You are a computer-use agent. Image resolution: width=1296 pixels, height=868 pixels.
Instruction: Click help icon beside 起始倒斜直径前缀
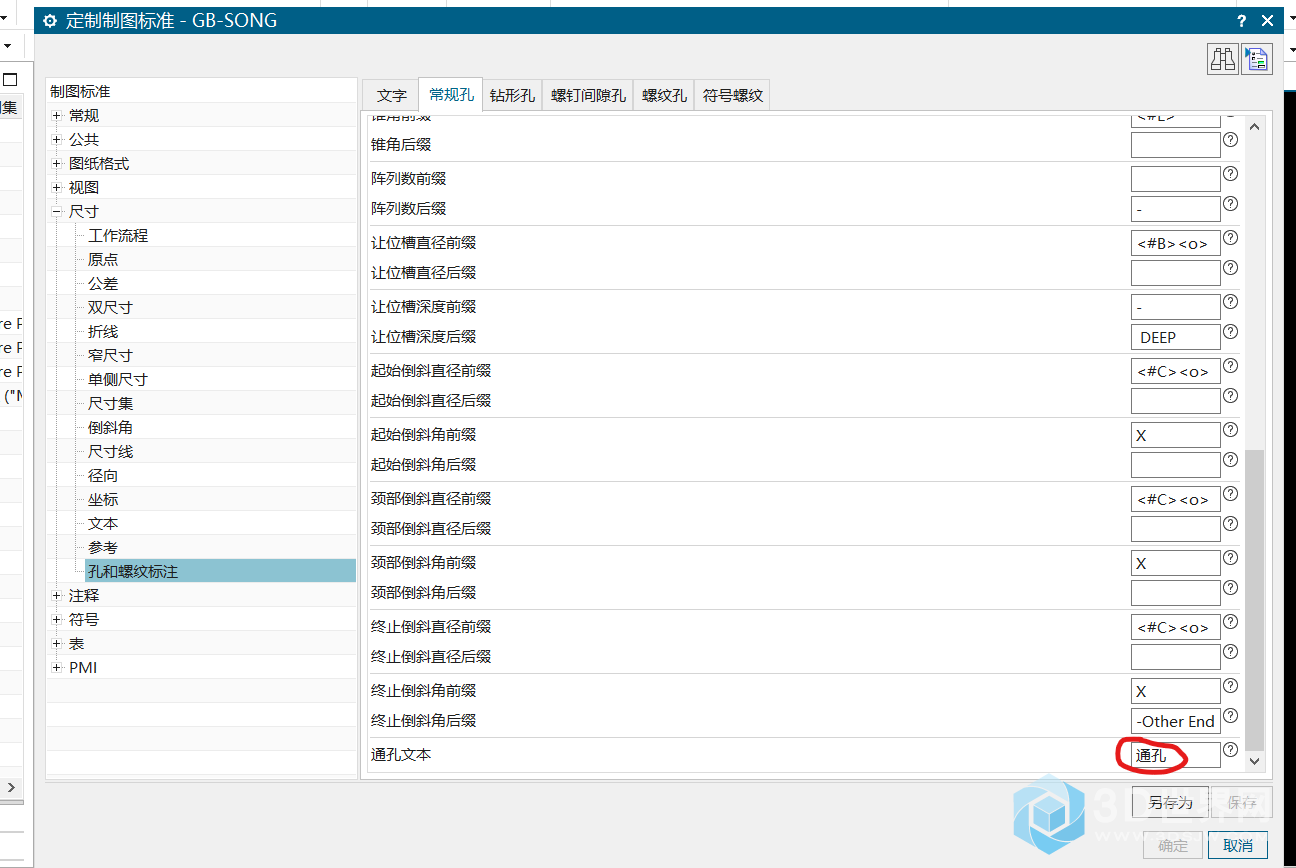point(1230,366)
